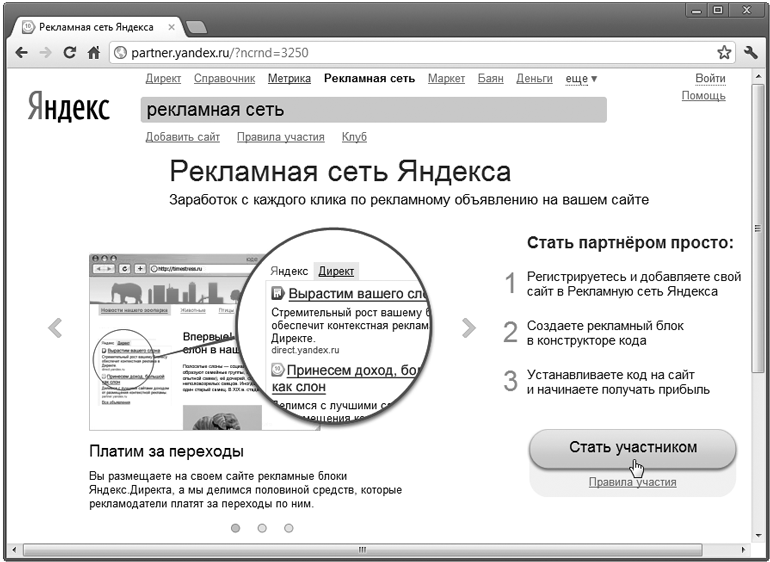Go to browser home page icon
Screen dimensions: 770x562
pyautogui.click(x=93, y=52)
